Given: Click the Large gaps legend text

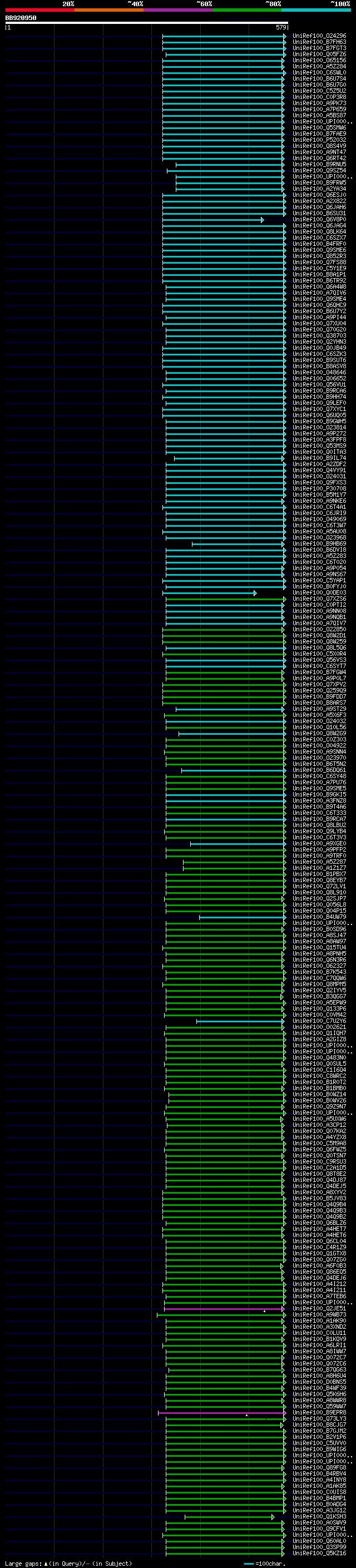Looking at the screenshot, I should (68, 1563).
